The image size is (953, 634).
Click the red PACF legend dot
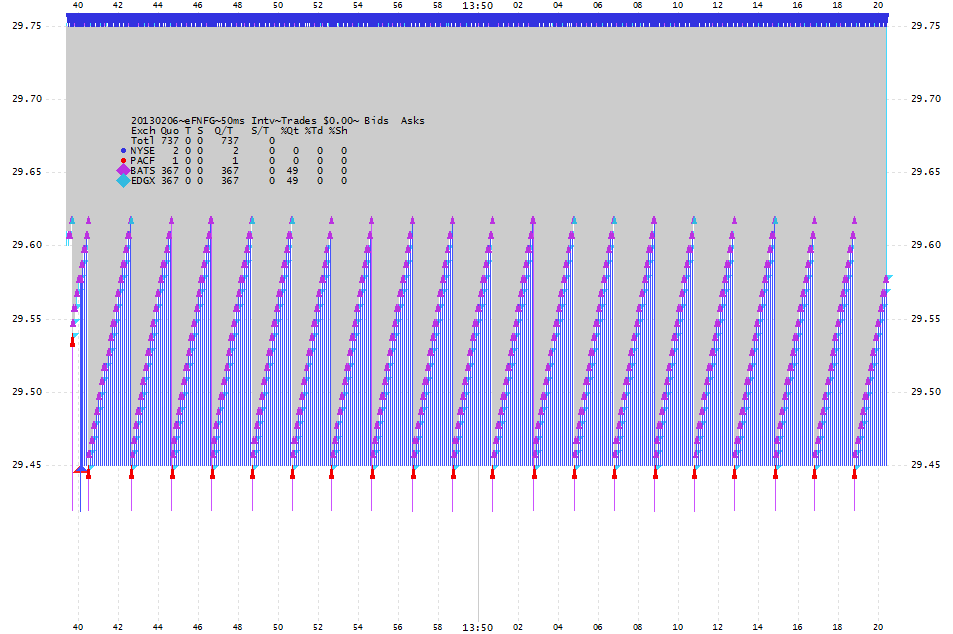[x=123, y=160]
